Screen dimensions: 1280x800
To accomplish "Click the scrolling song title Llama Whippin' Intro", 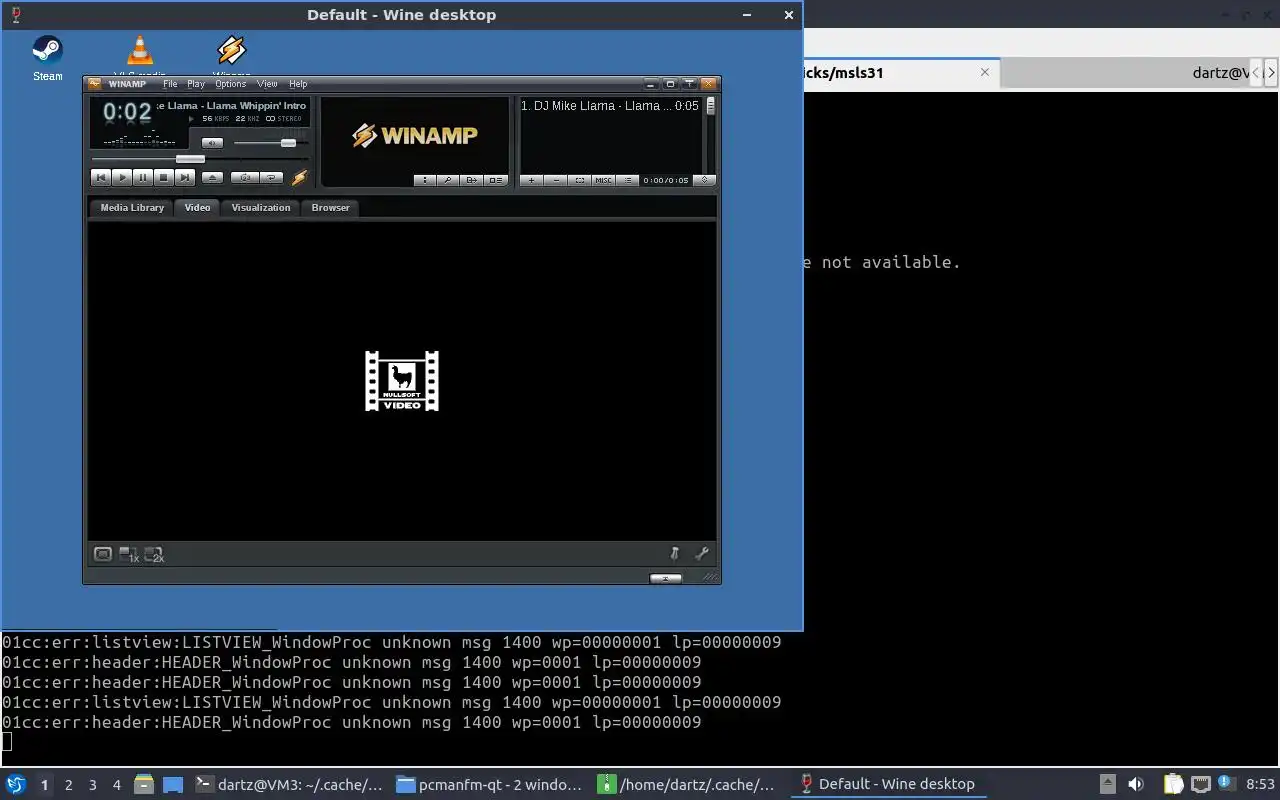I will click(232, 105).
